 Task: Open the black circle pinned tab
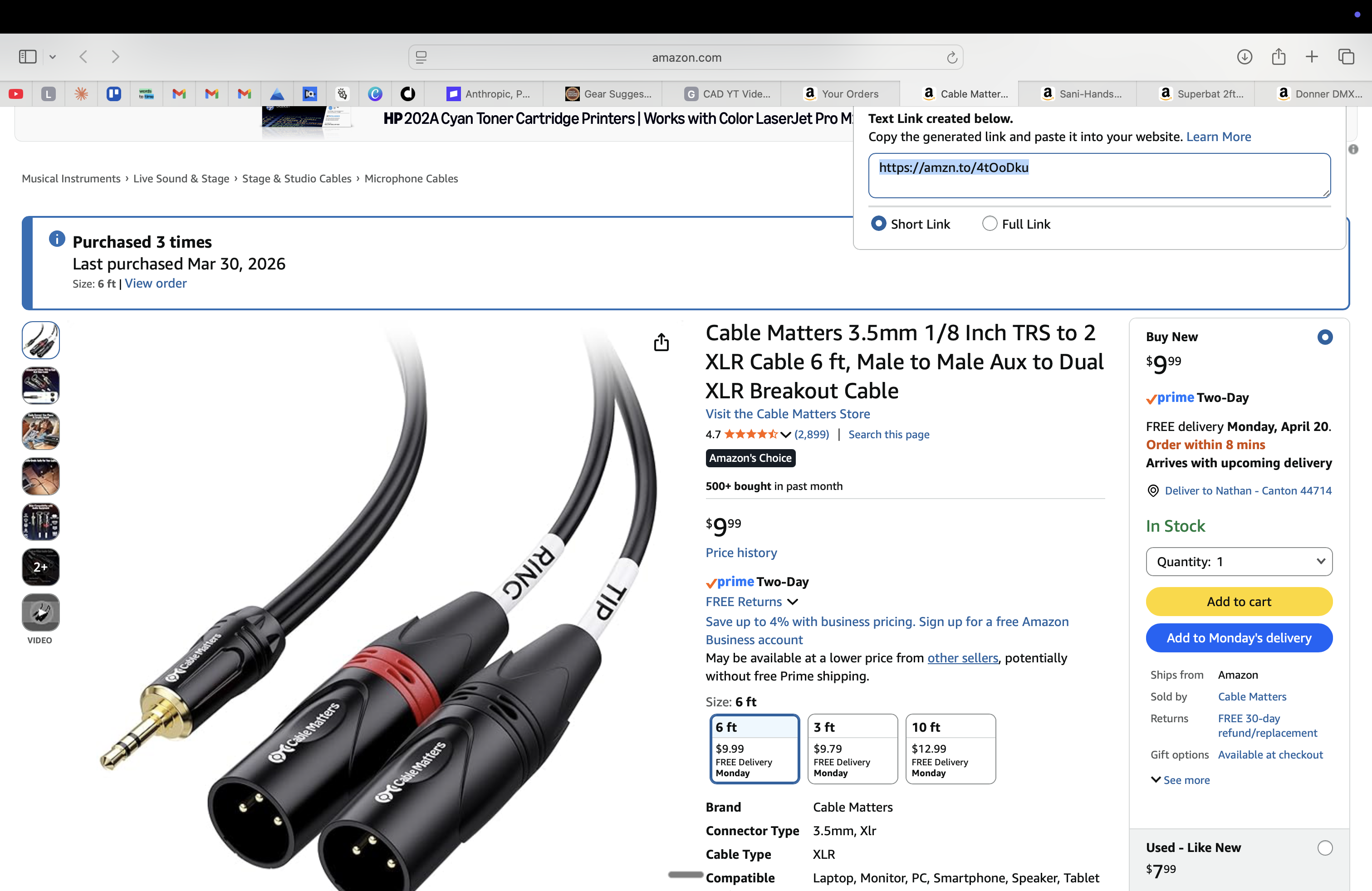pyautogui.click(x=407, y=94)
